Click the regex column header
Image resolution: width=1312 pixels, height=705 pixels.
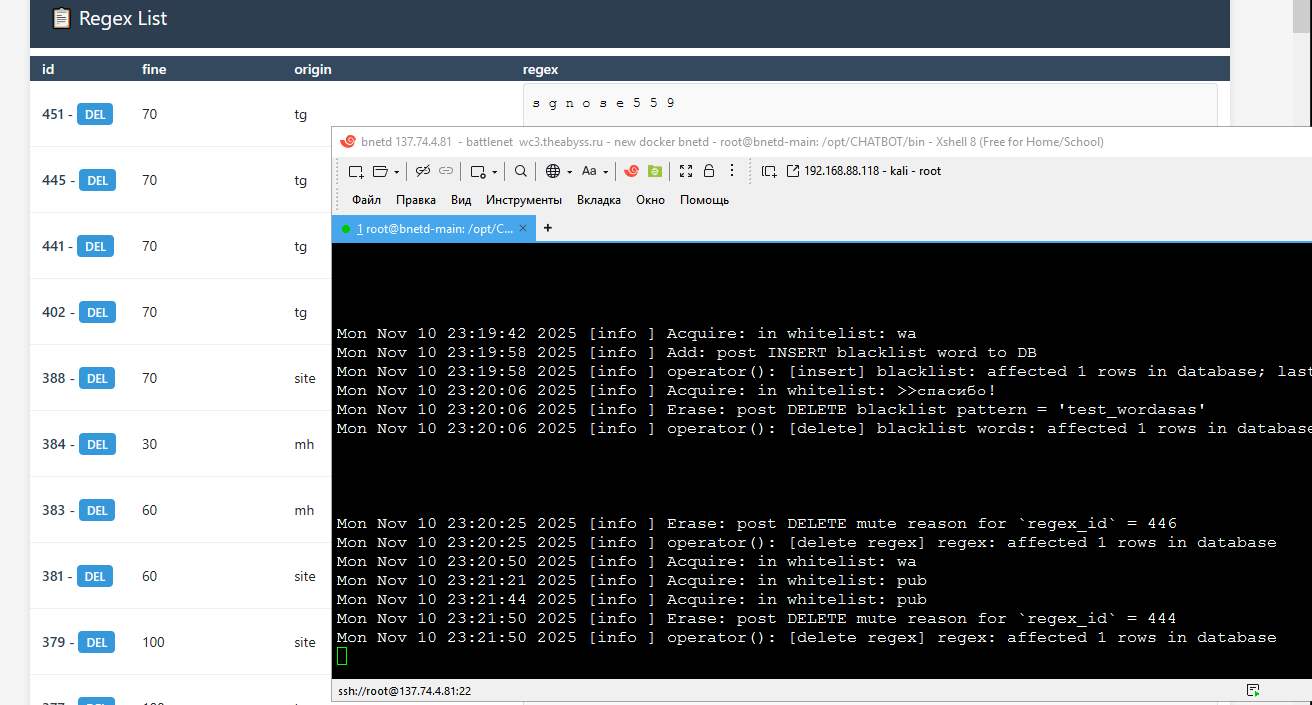(x=540, y=70)
